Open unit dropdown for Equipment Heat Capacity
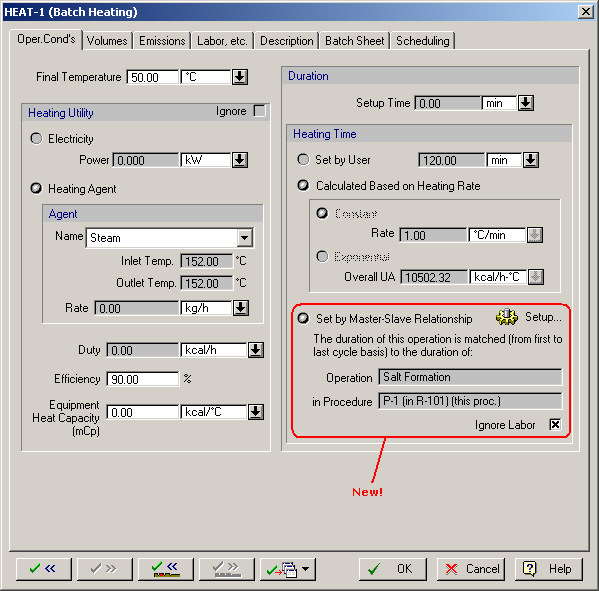Screen dimensions: 599x591 coord(256,412)
